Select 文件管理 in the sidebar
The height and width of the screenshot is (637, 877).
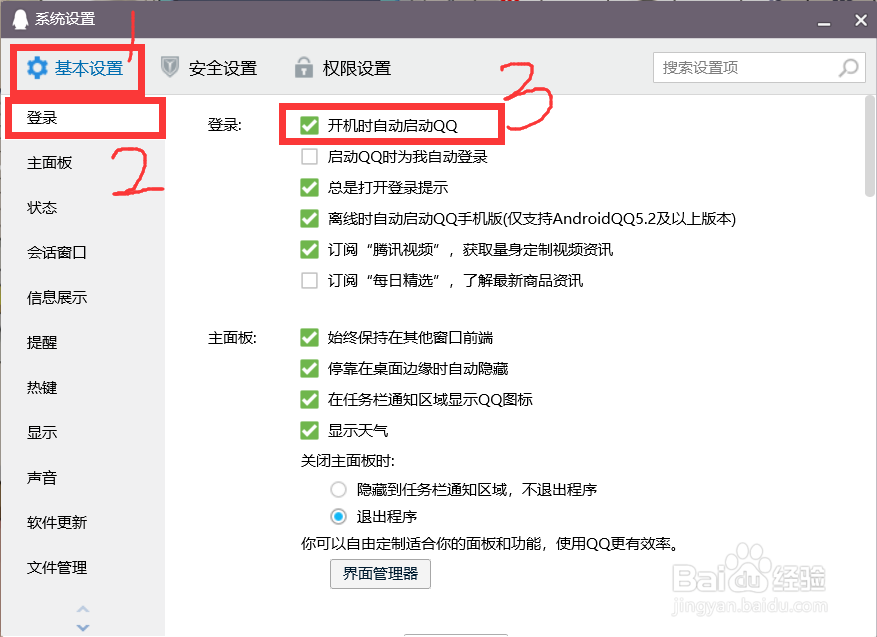pyautogui.click(x=83, y=568)
